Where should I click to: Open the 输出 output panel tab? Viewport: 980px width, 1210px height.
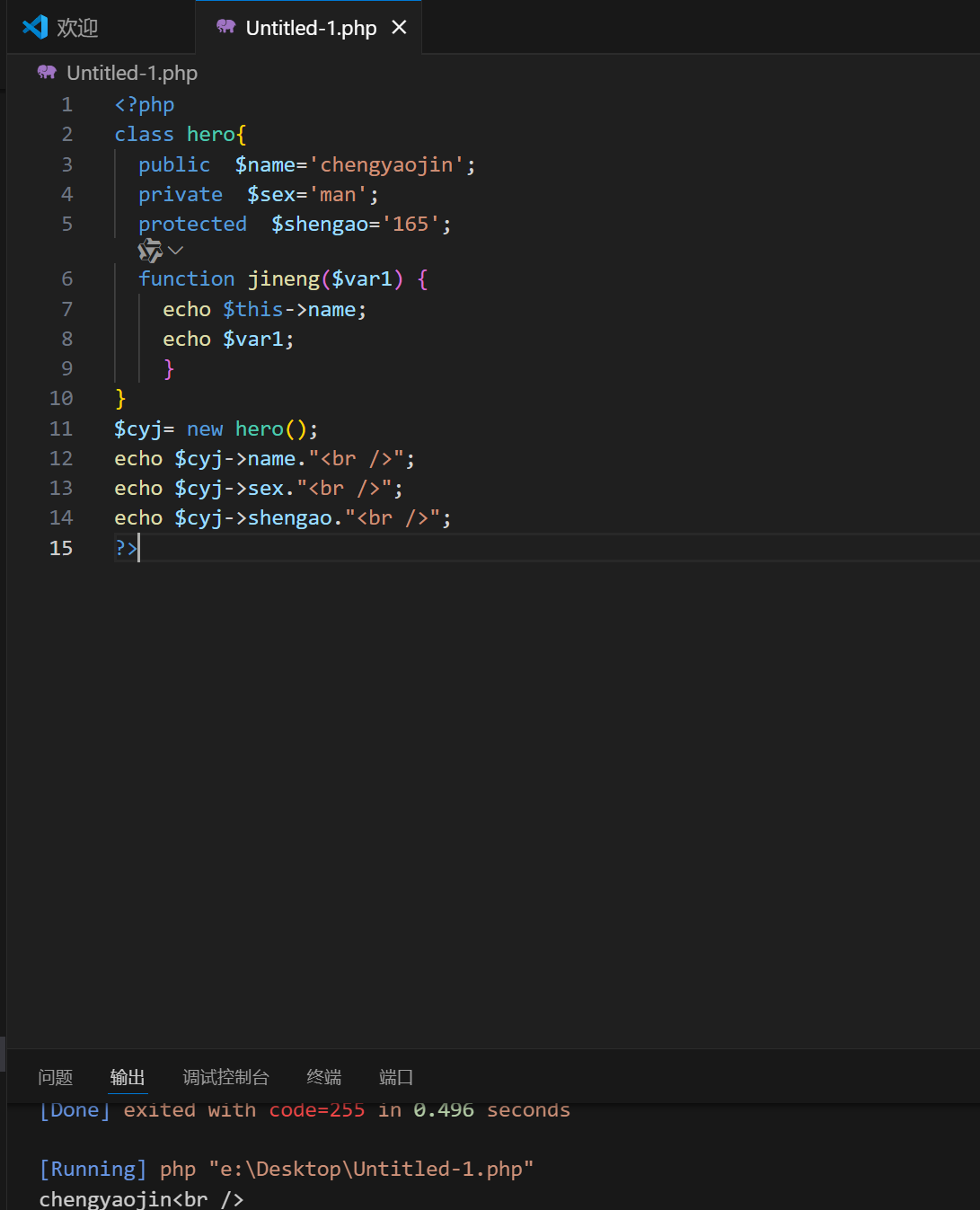[x=128, y=1077]
